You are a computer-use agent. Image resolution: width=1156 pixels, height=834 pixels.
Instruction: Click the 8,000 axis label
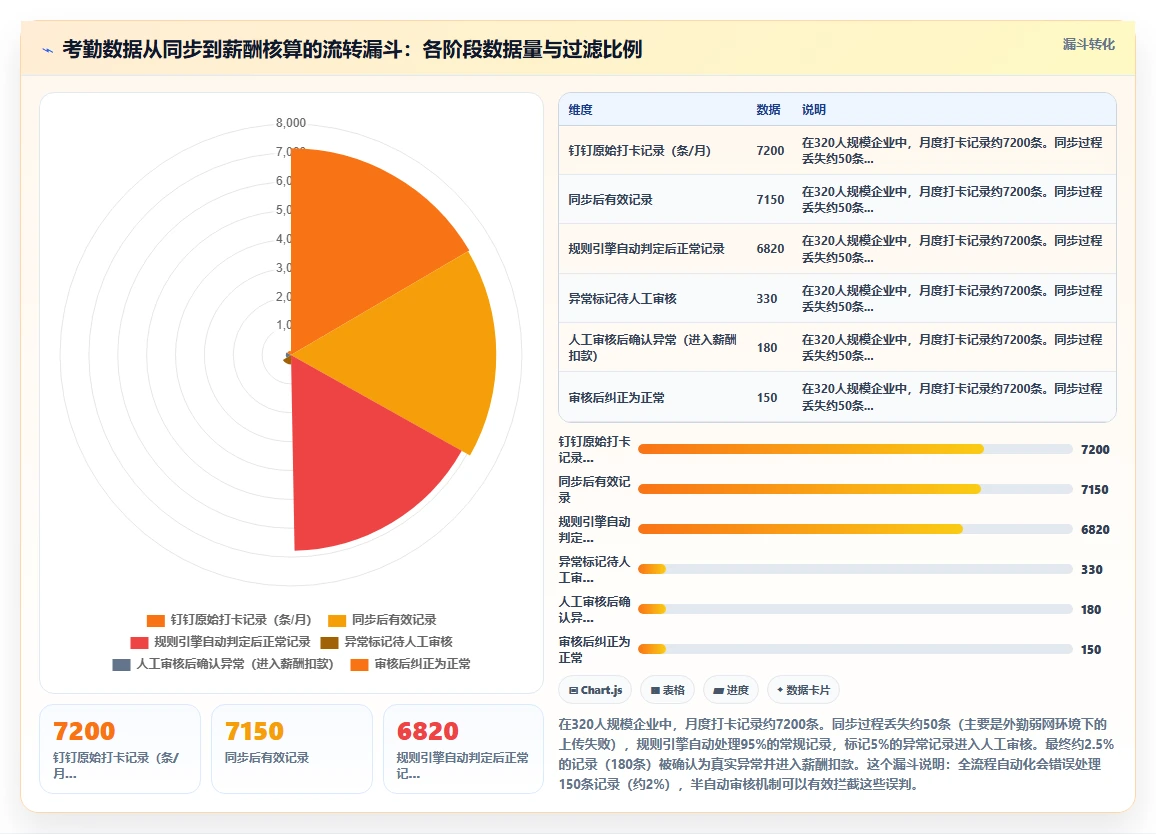290,123
